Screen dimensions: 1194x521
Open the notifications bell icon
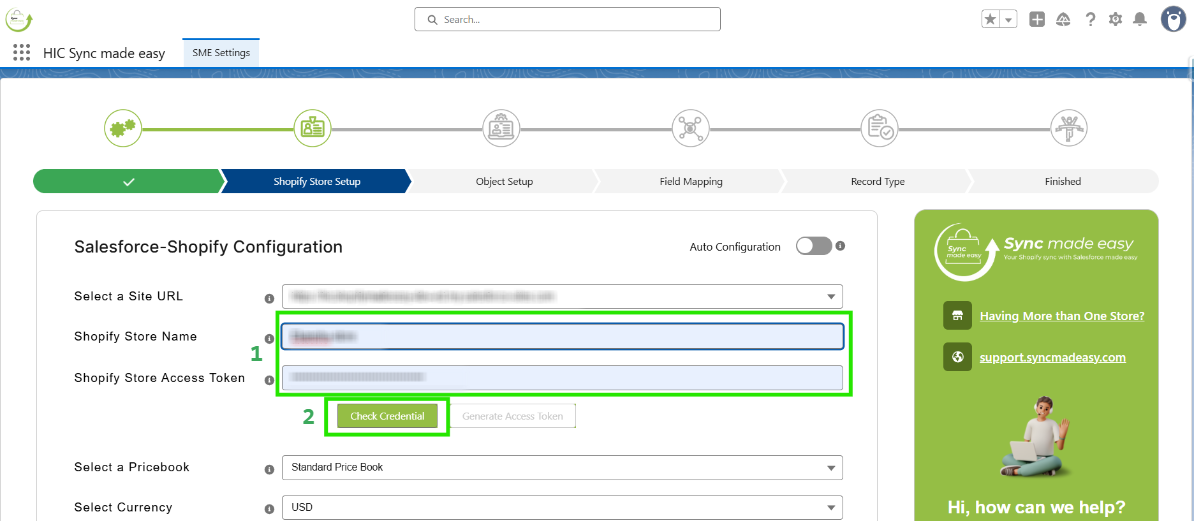pos(1139,19)
